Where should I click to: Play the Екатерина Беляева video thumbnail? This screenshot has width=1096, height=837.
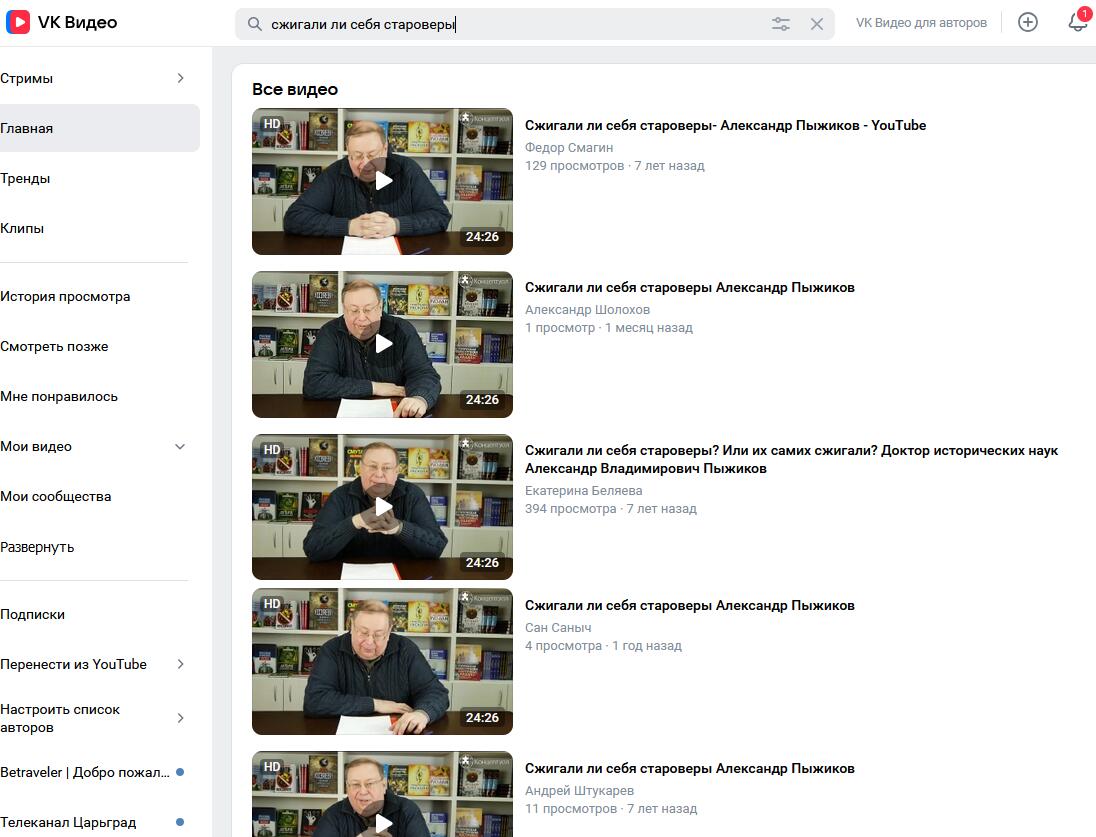tap(382, 507)
